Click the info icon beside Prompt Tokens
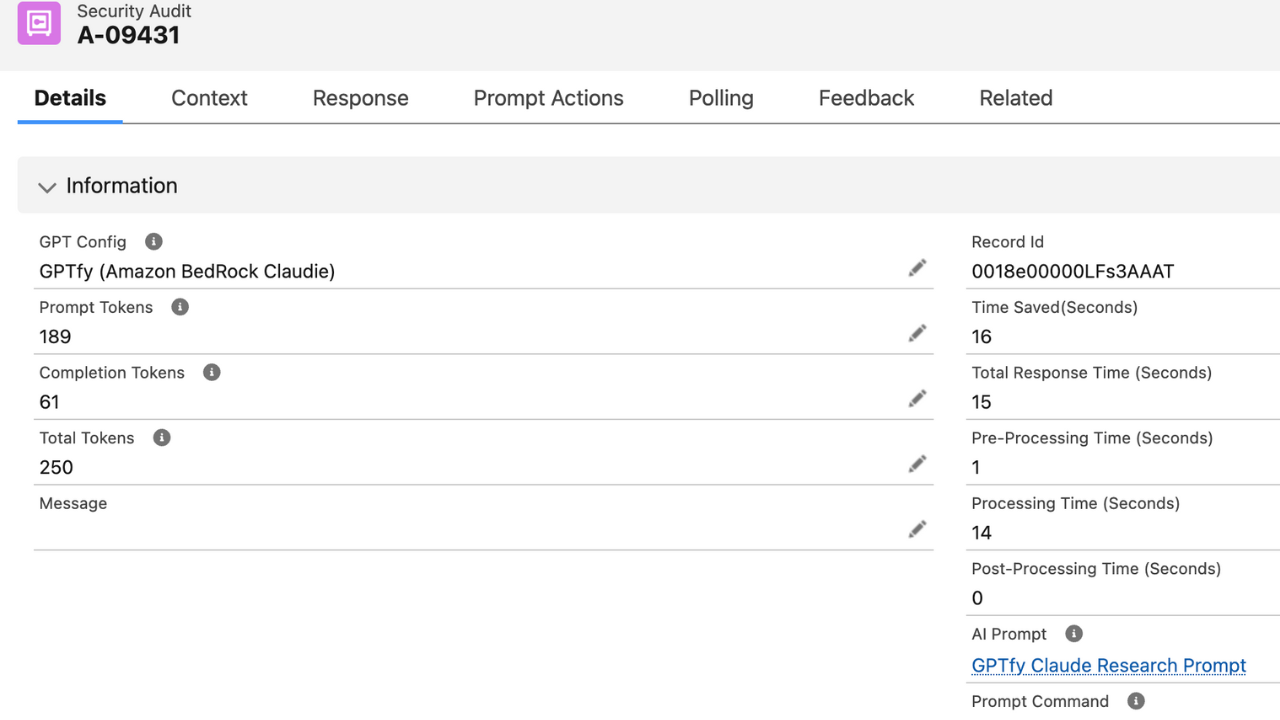Viewport: 1280px width, 720px height. click(x=179, y=307)
